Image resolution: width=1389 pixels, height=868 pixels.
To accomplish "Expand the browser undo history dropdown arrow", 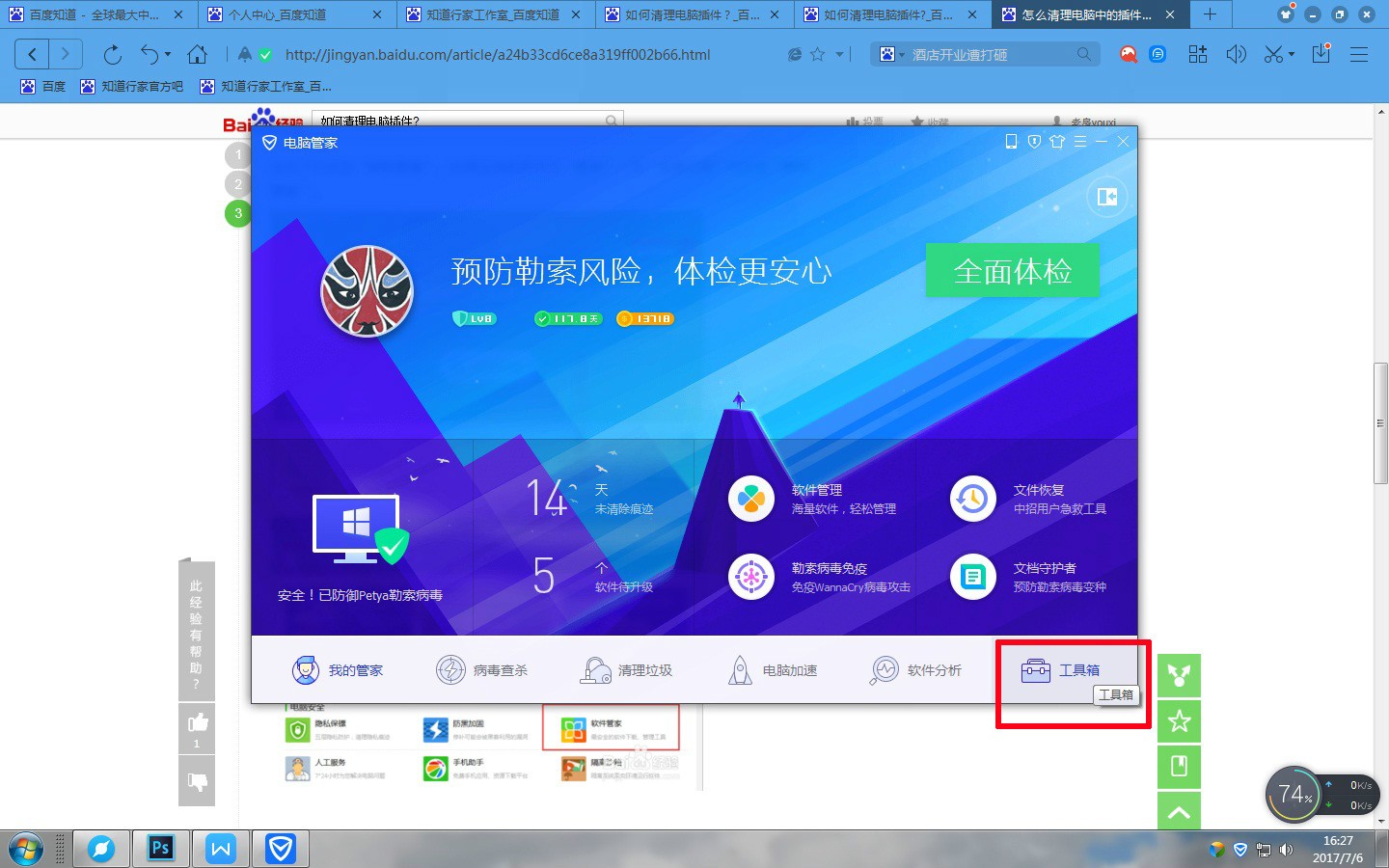I will (x=168, y=55).
